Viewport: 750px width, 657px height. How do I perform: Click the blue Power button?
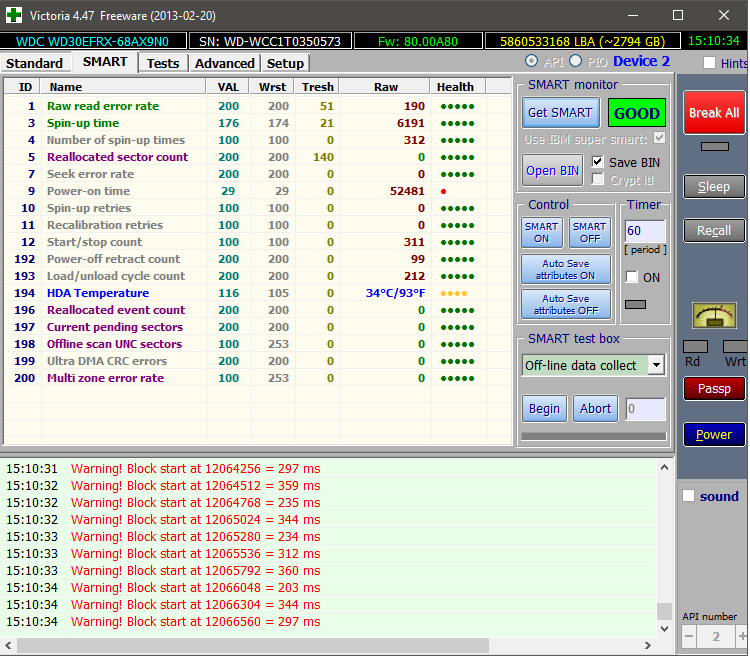point(714,434)
